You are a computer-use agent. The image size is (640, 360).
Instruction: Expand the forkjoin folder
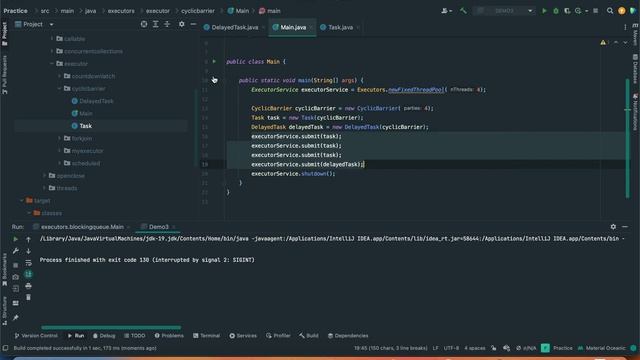[x=60, y=138]
